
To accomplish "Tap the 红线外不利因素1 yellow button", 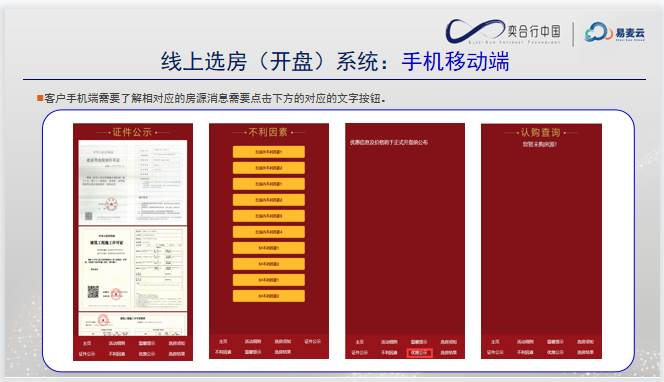I will pyautogui.click(x=268, y=152).
